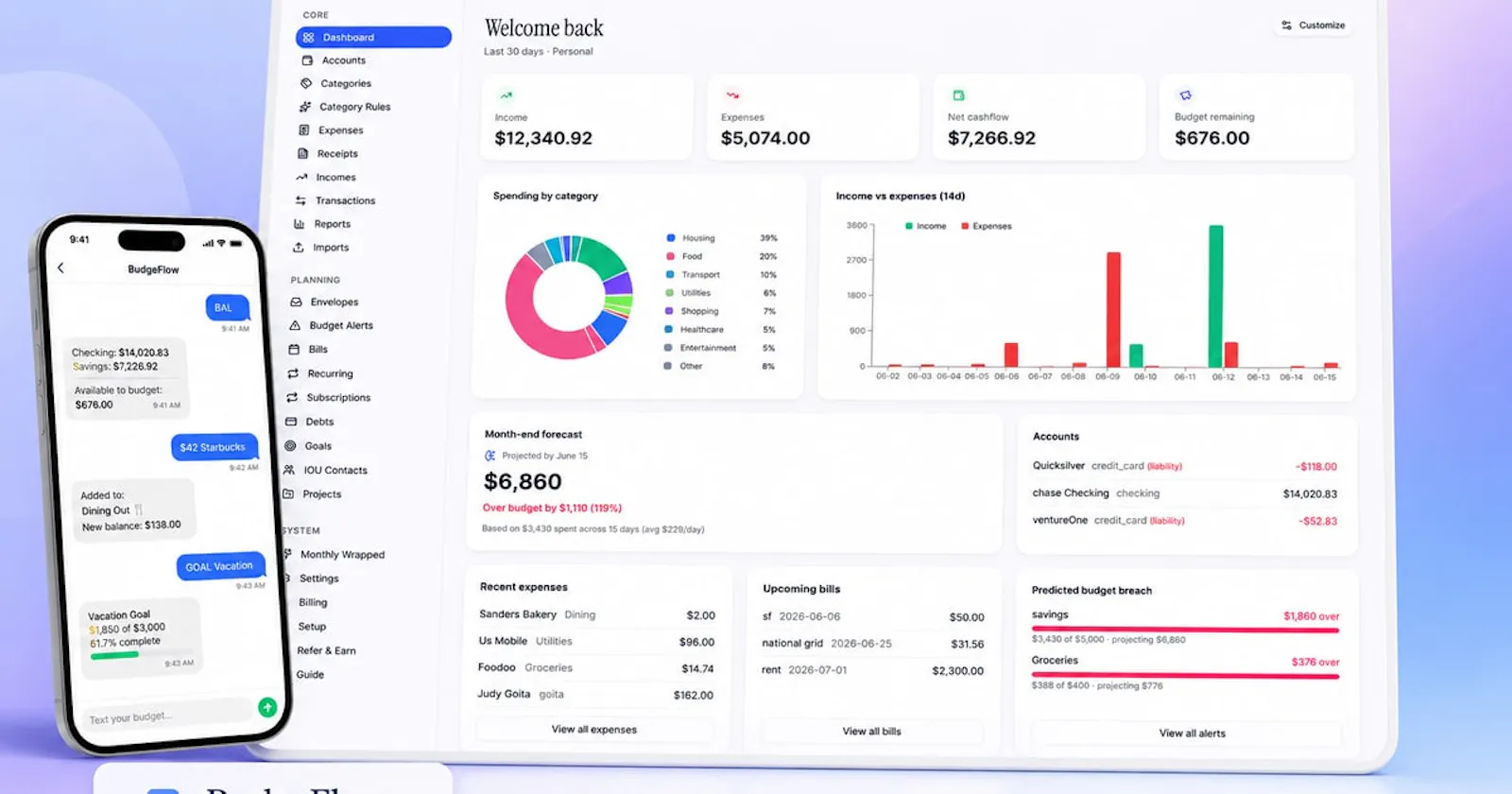Click the Us Mobile Utilities expense row
Screen dimensions: 1512x794
[x=596, y=641]
